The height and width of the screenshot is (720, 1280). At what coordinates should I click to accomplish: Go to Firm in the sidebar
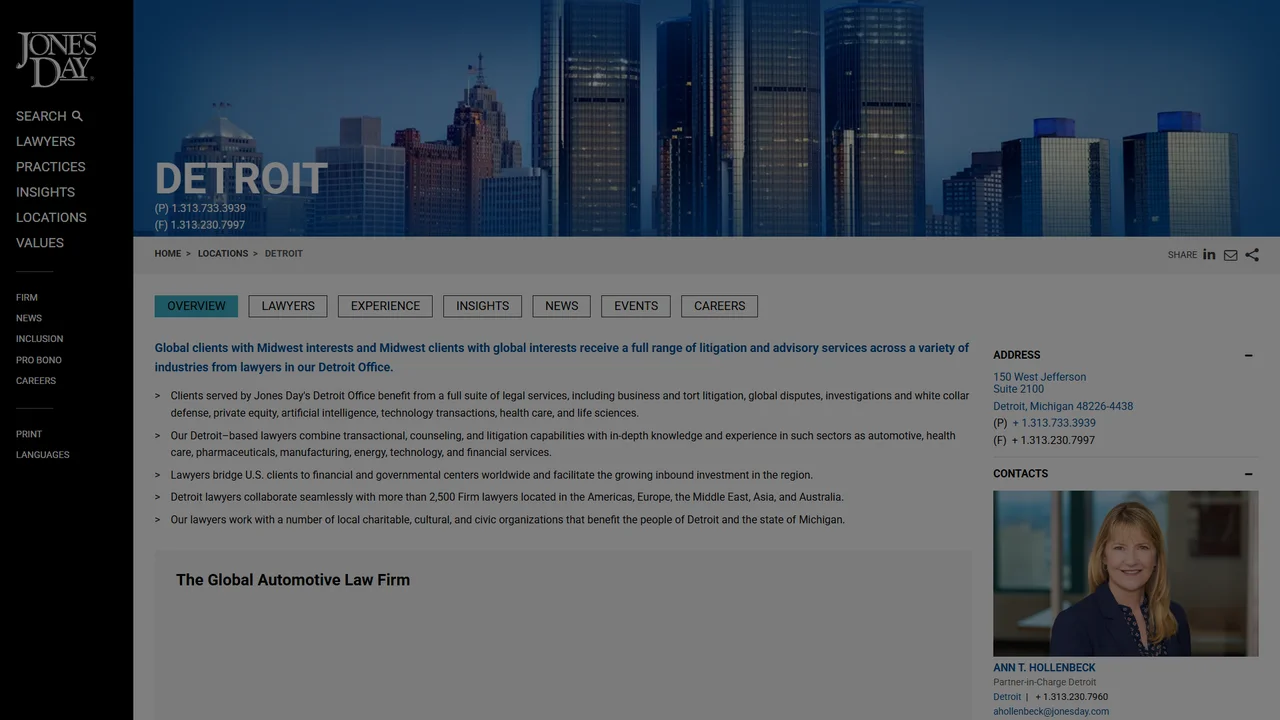pos(27,298)
